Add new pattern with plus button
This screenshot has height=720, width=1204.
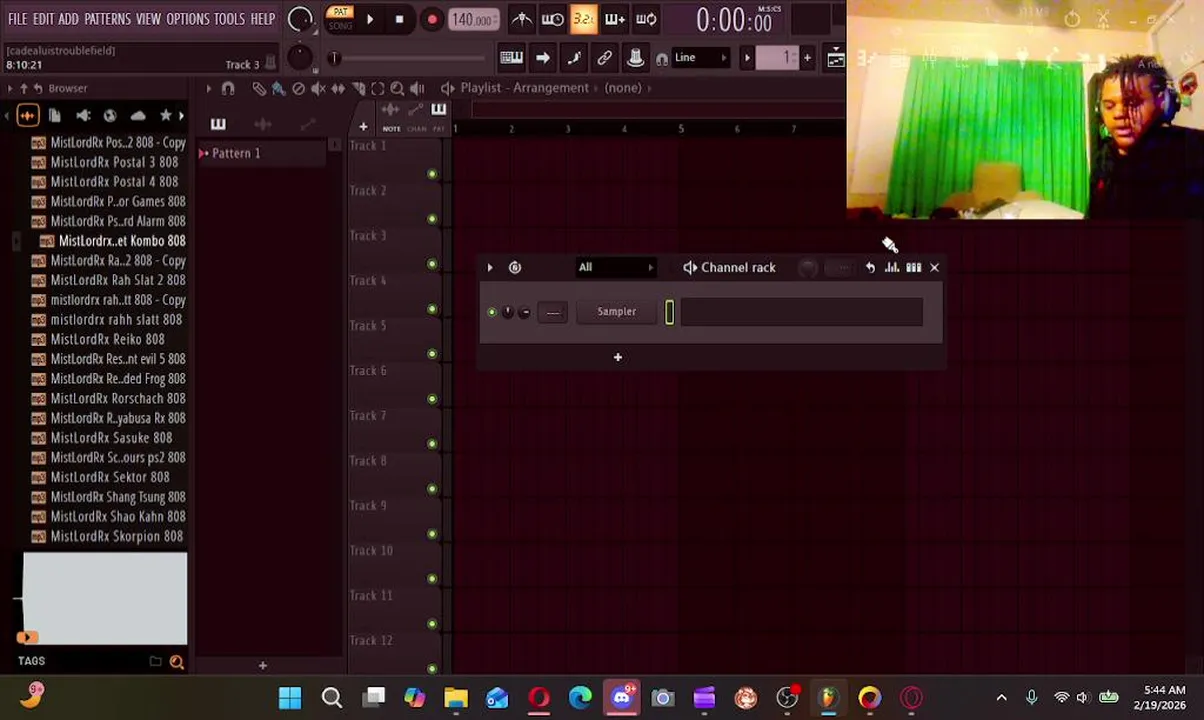point(807,58)
